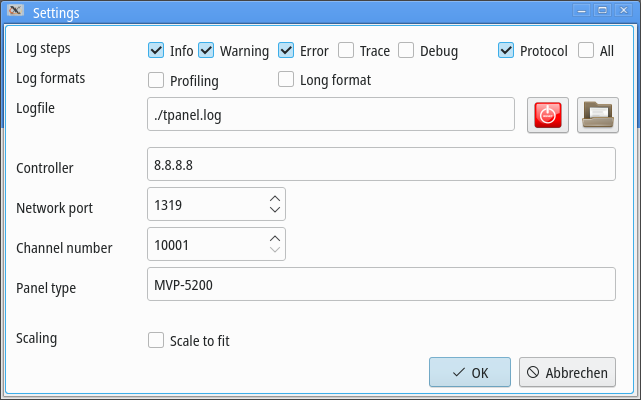Focus the Panel type text field

381,284
